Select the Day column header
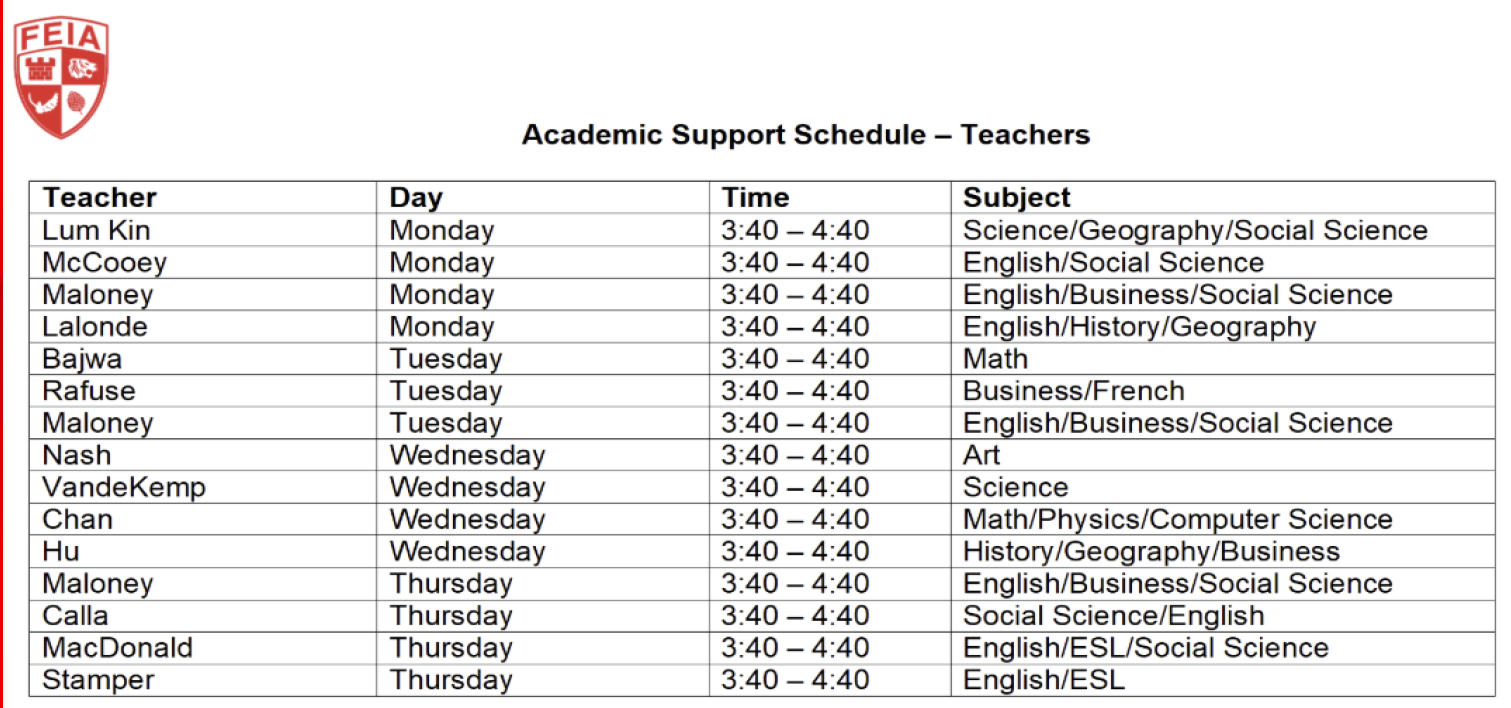1511x708 pixels. 416,198
